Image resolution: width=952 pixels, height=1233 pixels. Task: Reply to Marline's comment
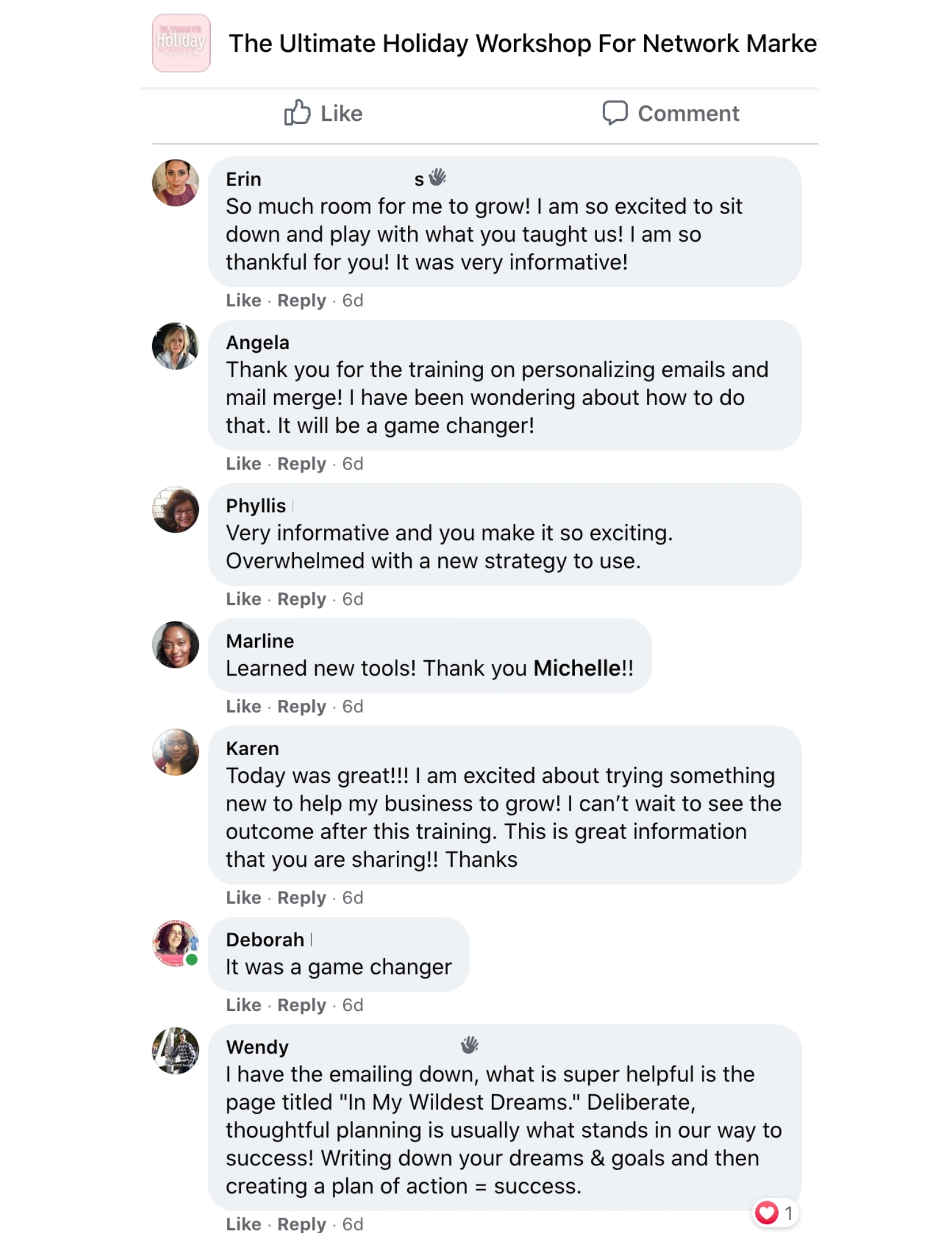[301, 707]
